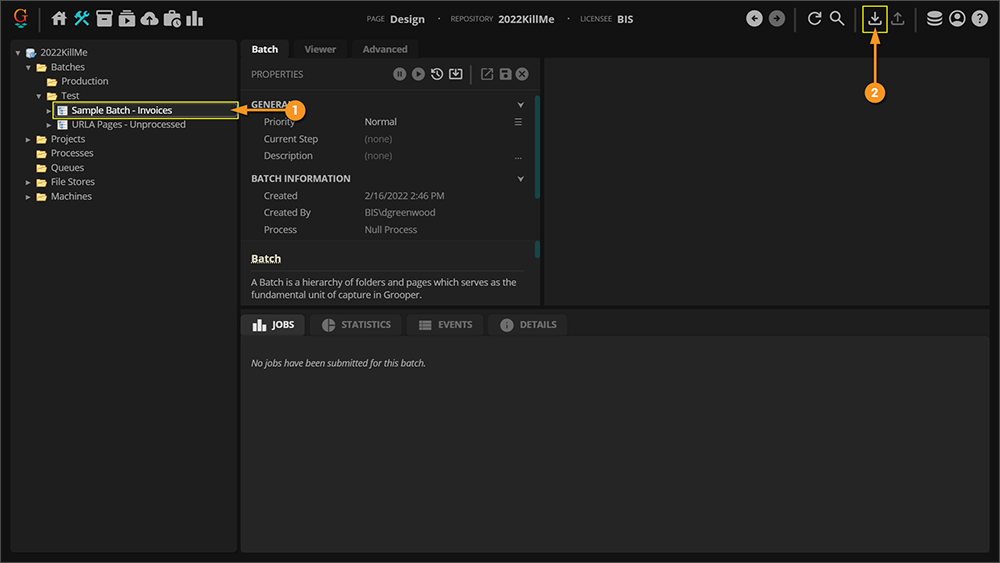This screenshot has width=1000, height=563.
Task: Collapse the Batches folder arrow
Action: pyautogui.click(x=29, y=68)
